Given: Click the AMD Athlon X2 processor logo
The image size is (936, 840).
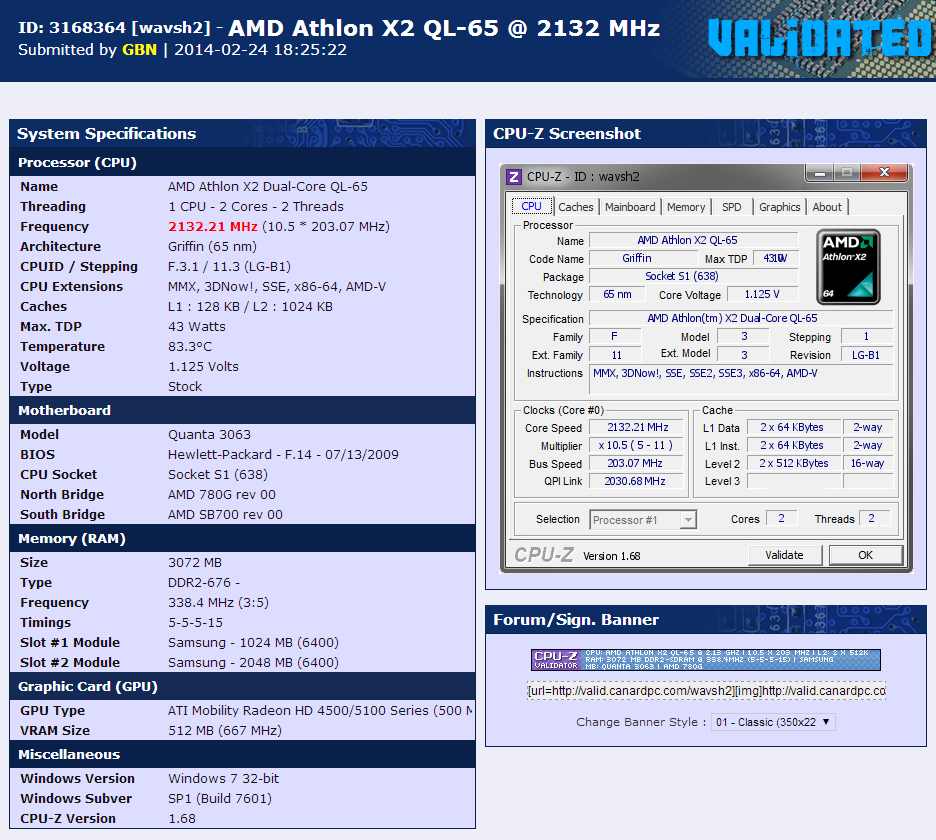Looking at the screenshot, I should [848, 267].
